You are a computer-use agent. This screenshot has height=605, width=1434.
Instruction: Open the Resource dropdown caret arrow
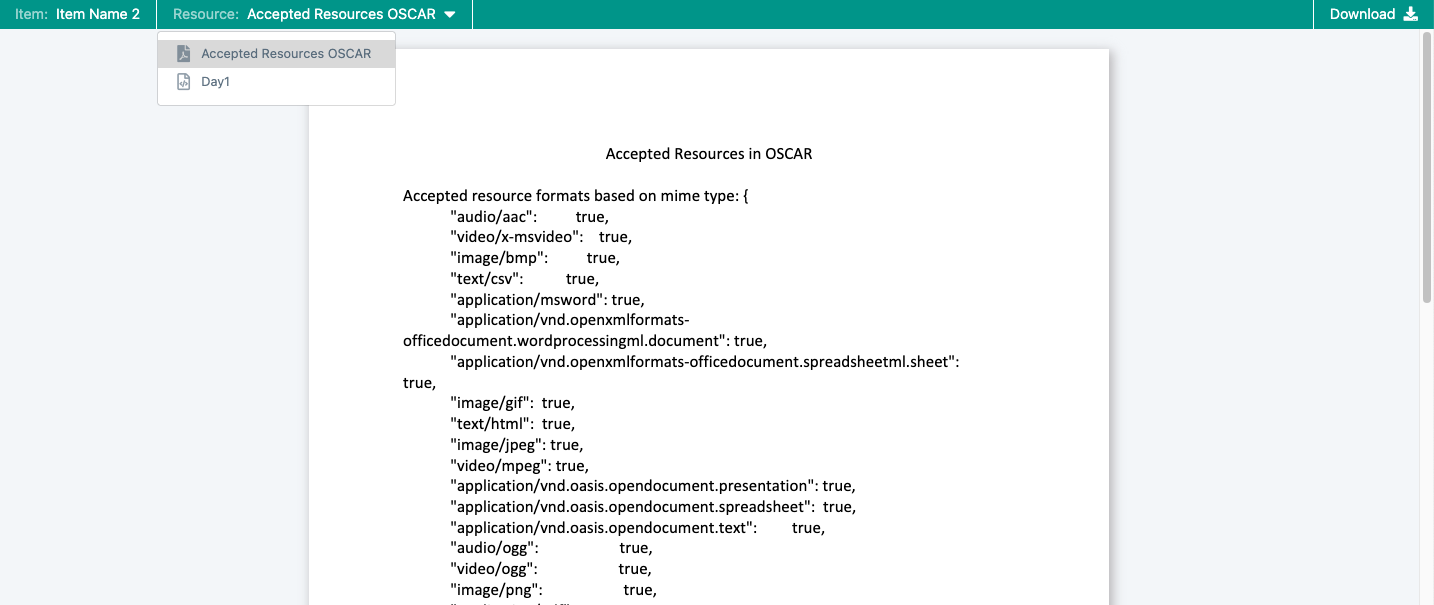point(450,15)
